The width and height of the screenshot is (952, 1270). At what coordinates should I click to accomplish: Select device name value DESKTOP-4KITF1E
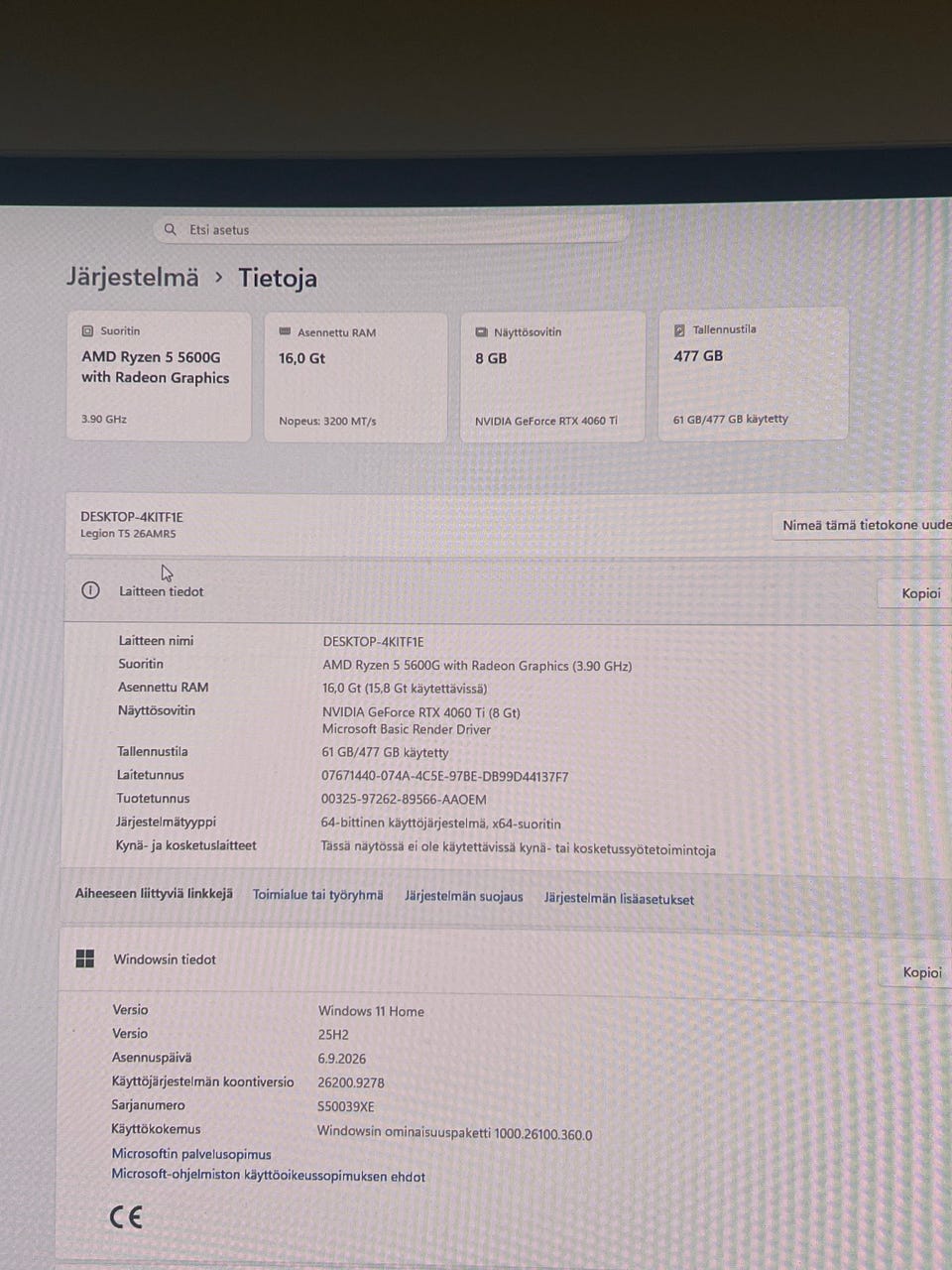click(x=373, y=642)
